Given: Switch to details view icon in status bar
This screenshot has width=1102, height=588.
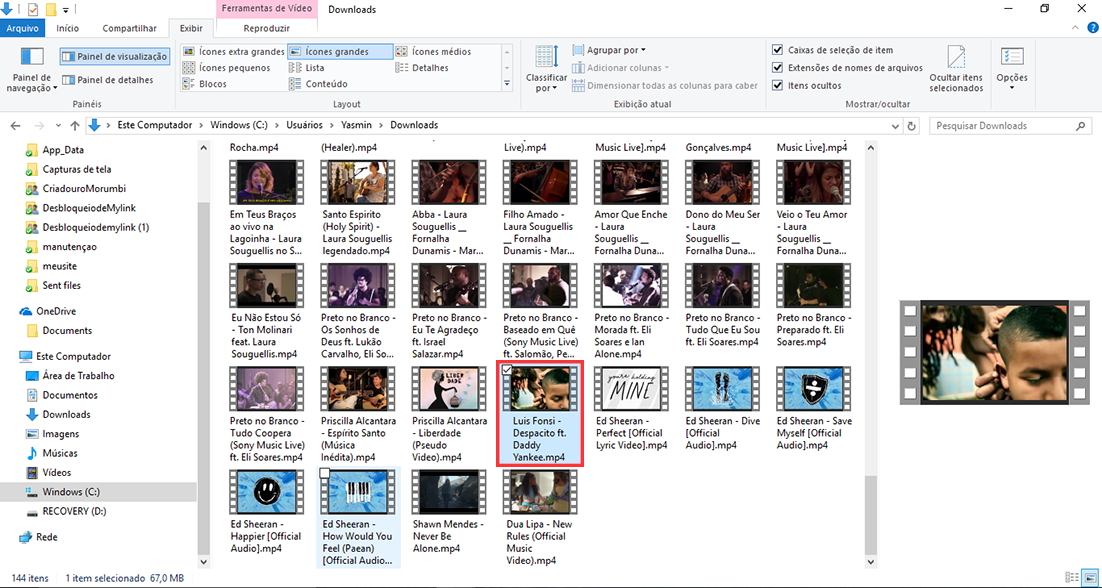Looking at the screenshot, I should click(1072, 577).
